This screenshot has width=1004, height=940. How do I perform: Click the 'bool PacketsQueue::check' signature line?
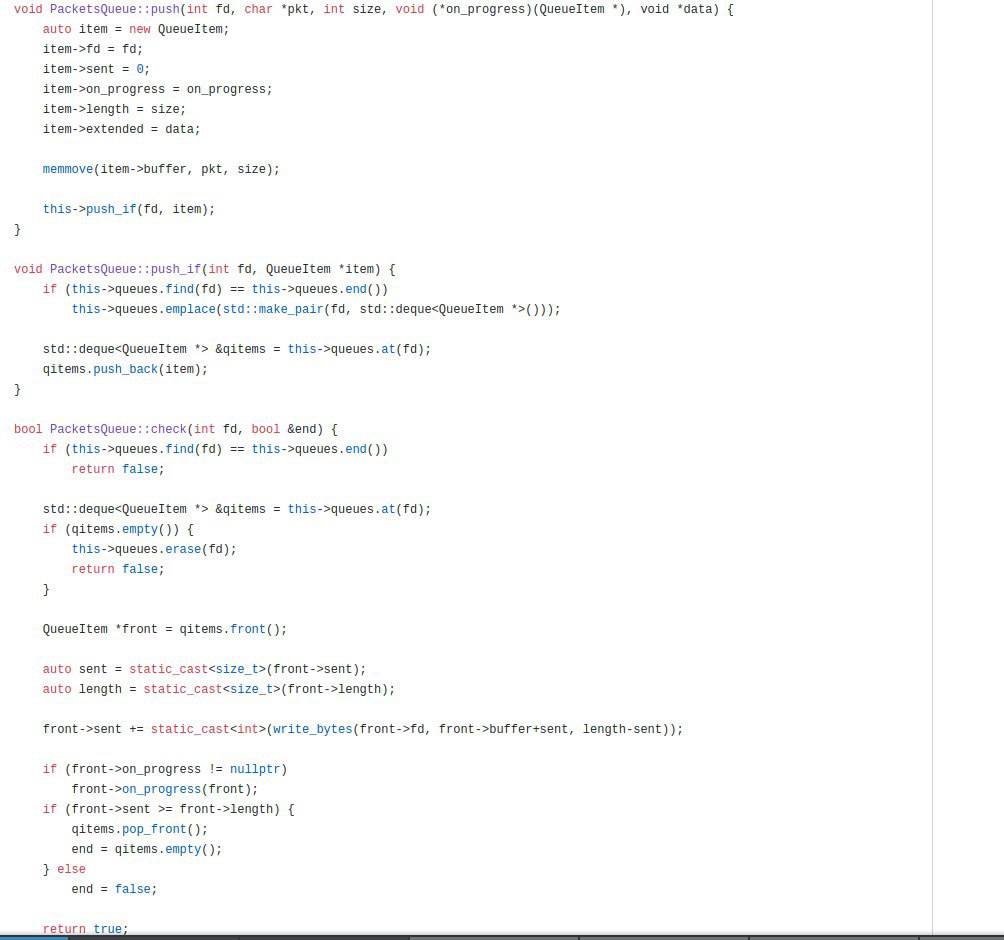coord(175,429)
